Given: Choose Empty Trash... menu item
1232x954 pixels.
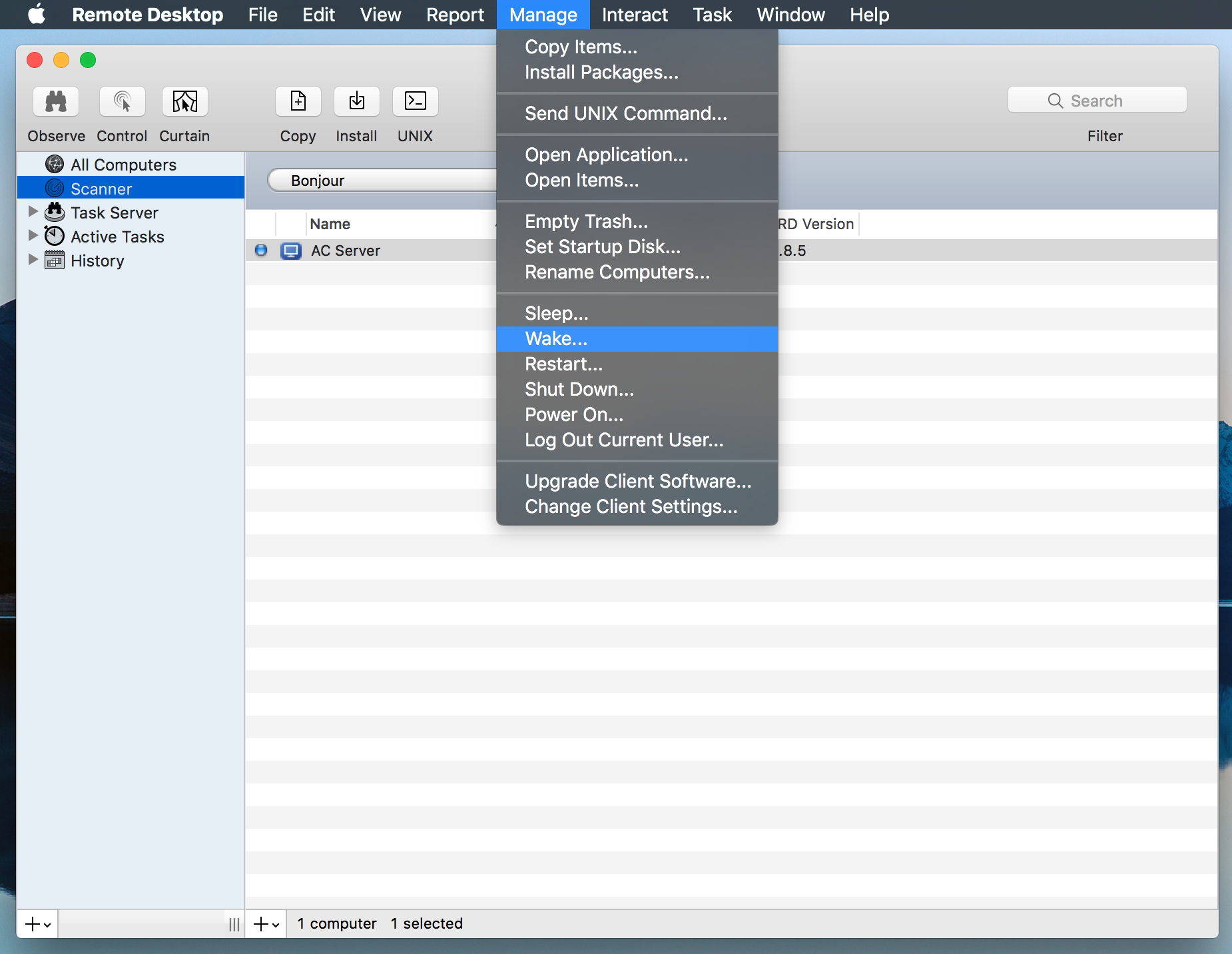Looking at the screenshot, I should [x=637, y=222].
